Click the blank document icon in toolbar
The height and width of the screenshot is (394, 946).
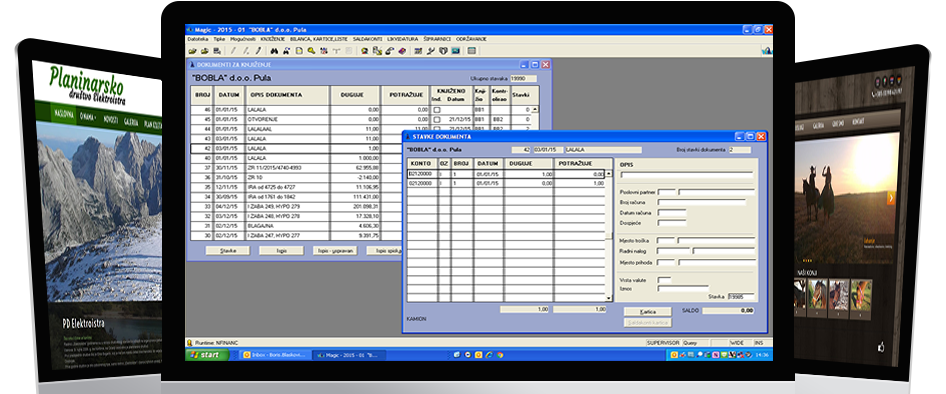pyautogui.click(x=299, y=51)
